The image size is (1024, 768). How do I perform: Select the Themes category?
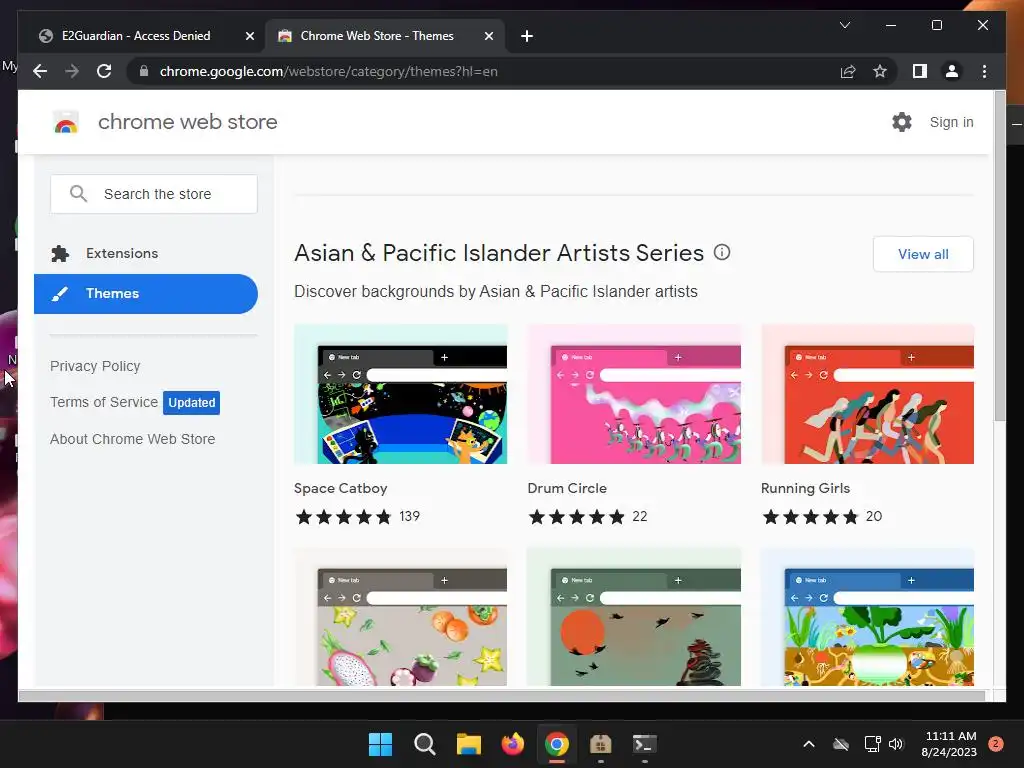146,293
